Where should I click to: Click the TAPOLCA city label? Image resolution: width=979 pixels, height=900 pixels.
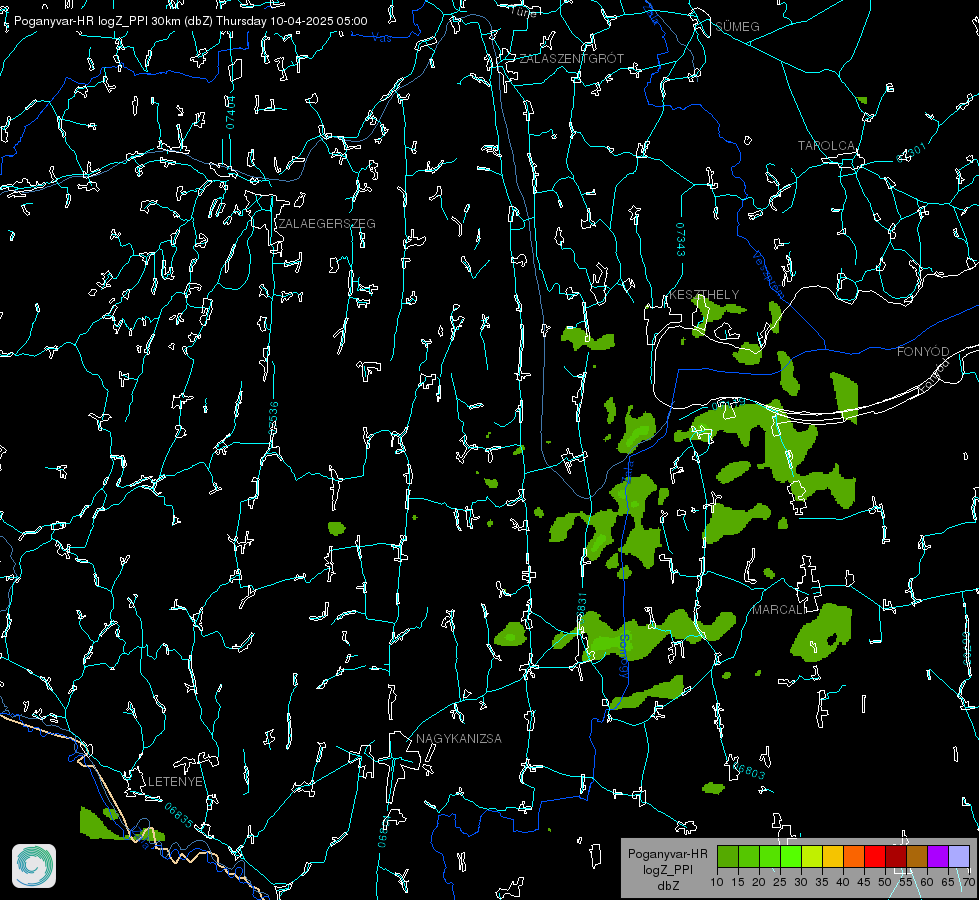[x=826, y=146]
